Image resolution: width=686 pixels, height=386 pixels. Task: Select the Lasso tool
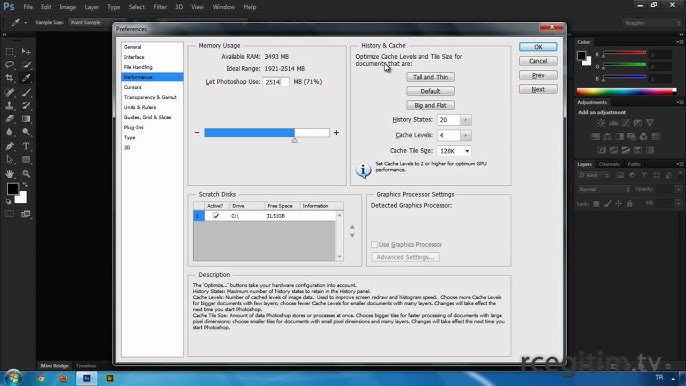click(x=10, y=65)
